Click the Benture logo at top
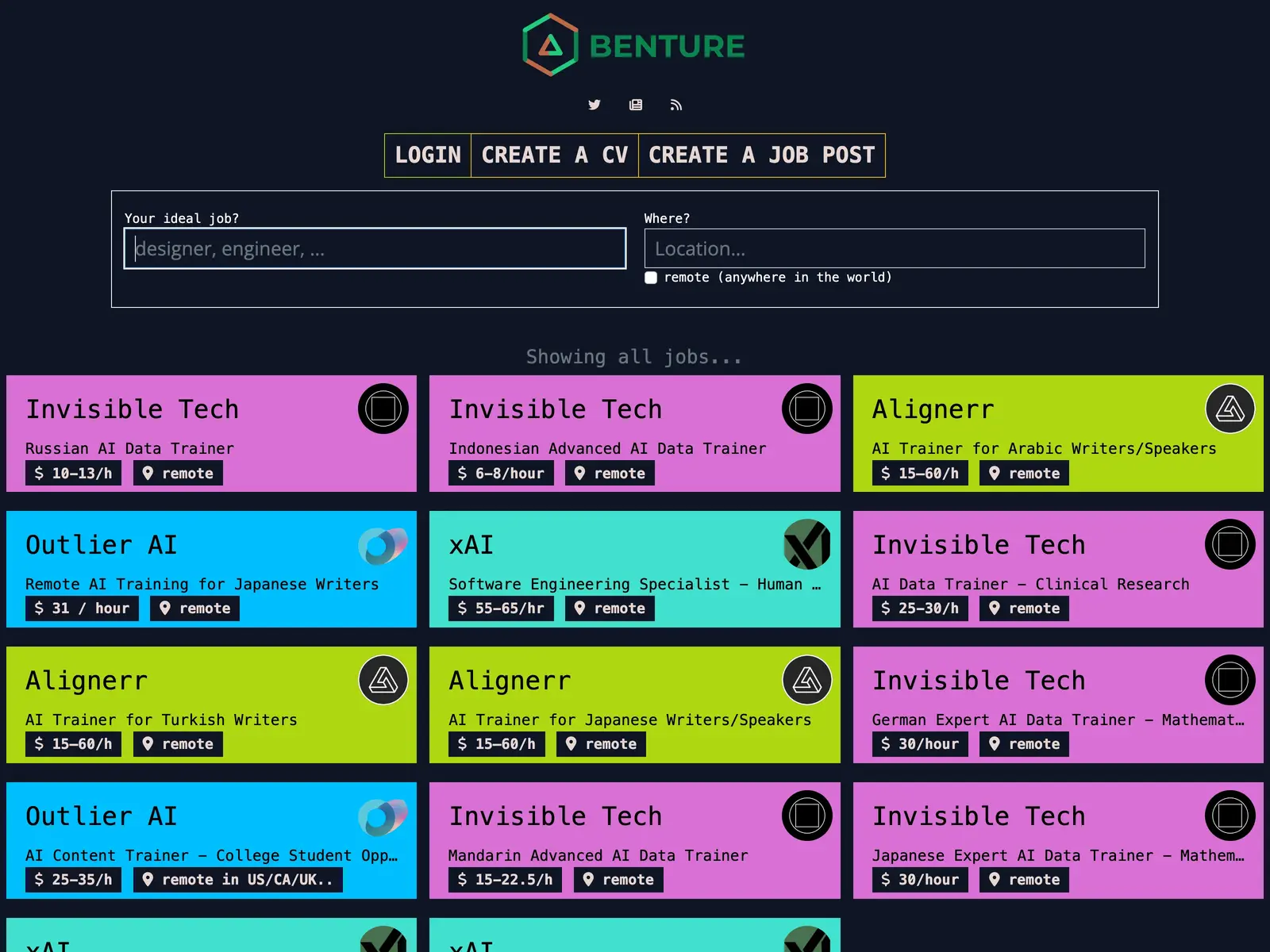The height and width of the screenshot is (952, 1270). (x=634, y=45)
